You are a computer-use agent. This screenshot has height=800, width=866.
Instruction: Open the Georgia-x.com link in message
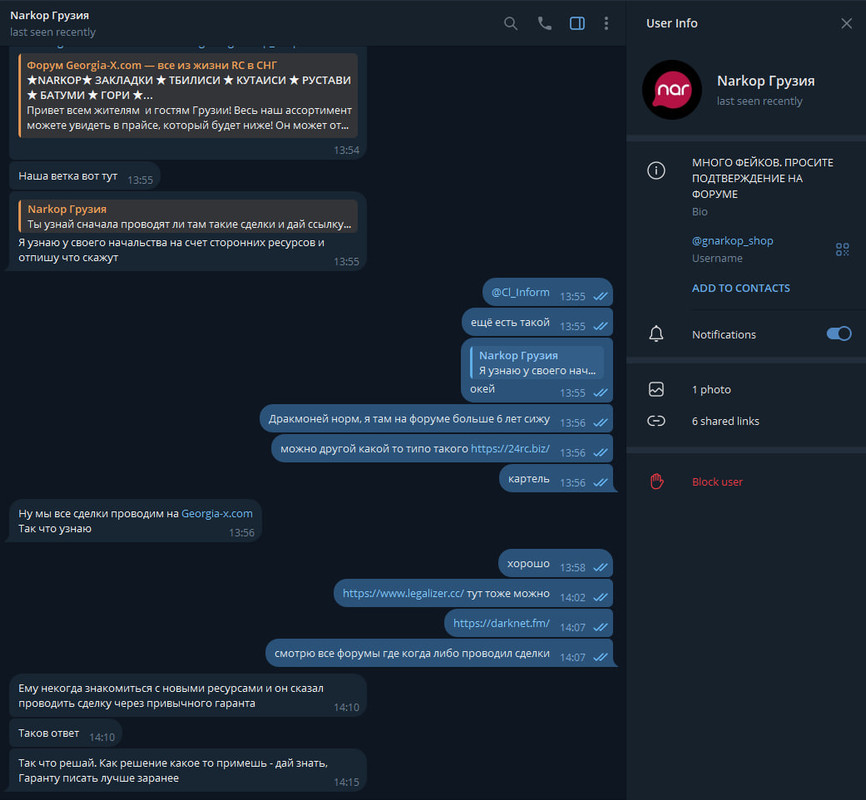click(216, 513)
